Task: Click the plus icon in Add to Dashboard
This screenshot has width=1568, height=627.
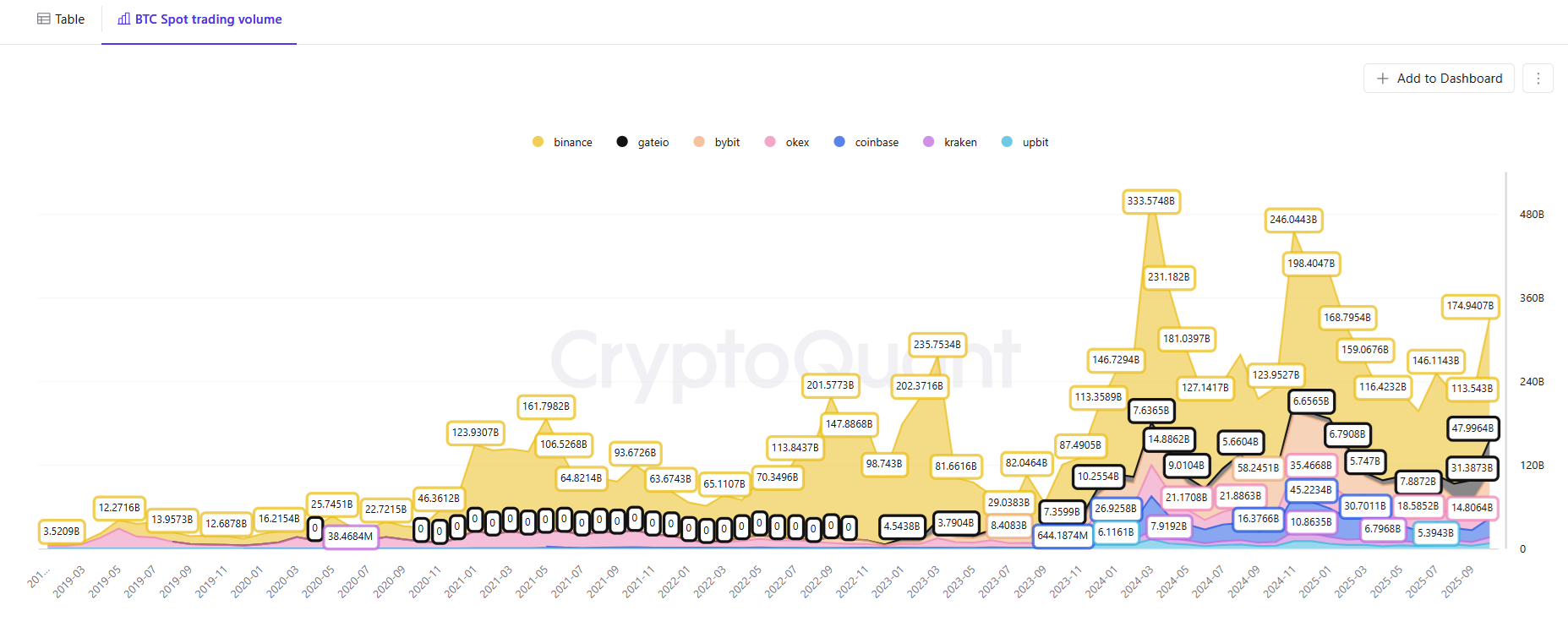Action: coord(1381,78)
